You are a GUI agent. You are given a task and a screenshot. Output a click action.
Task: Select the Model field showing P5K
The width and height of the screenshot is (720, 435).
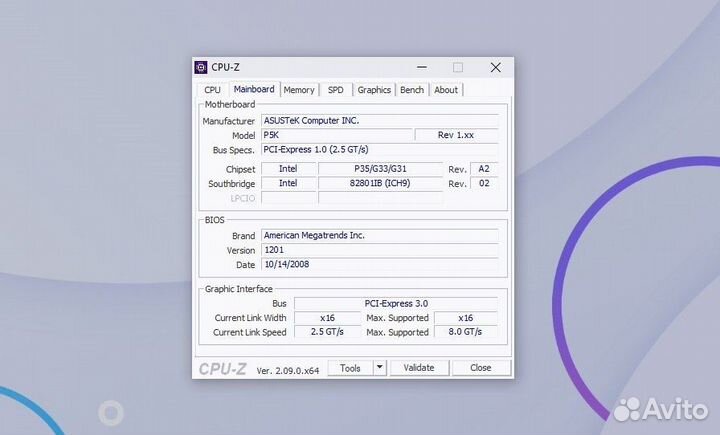(x=336, y=135)
